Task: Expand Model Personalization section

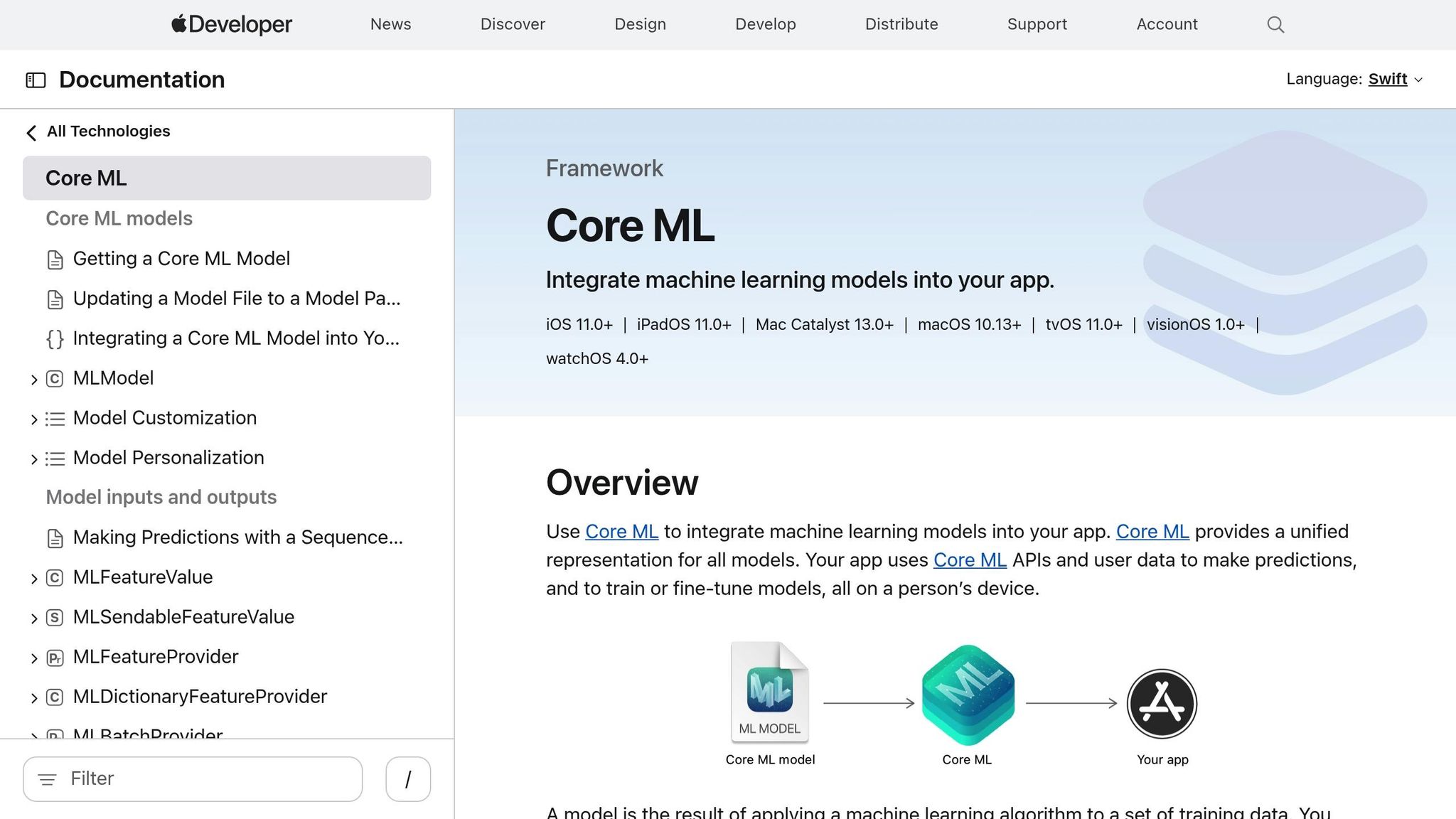Action: click(x=33, y=459)
